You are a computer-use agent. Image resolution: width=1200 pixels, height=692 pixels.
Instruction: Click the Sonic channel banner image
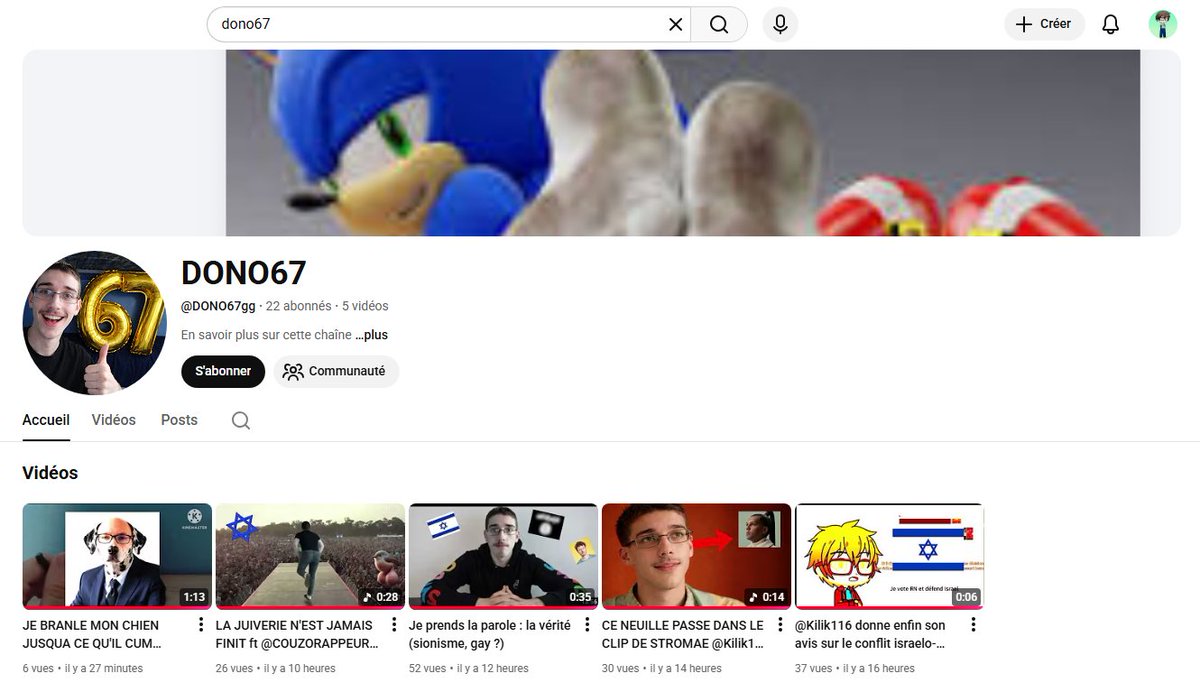(683, 143)
